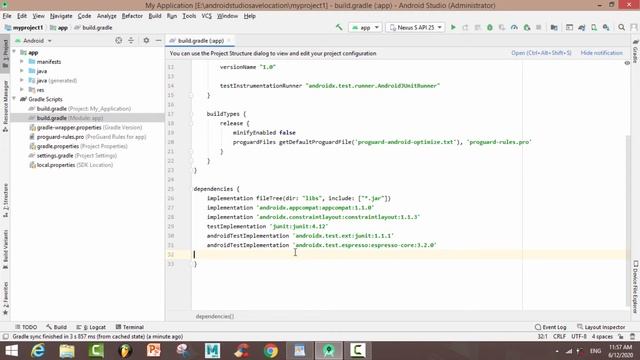Click the Run Anything toolbar icon
Screen dimensions: 640x360
point(569,27)
